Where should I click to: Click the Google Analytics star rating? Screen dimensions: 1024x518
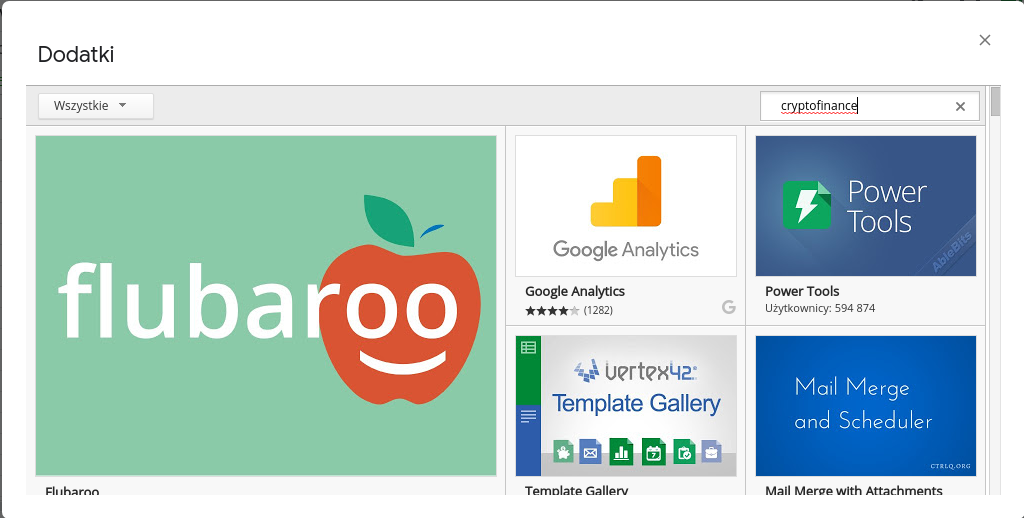[552, 310]
